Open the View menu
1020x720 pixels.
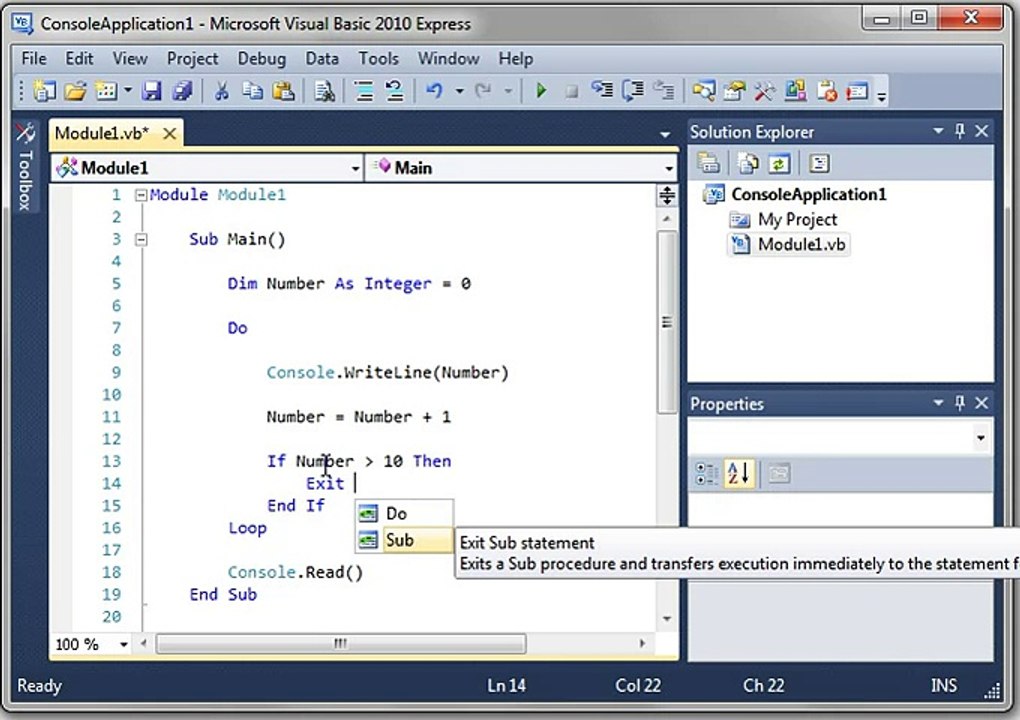click(130, 59)
